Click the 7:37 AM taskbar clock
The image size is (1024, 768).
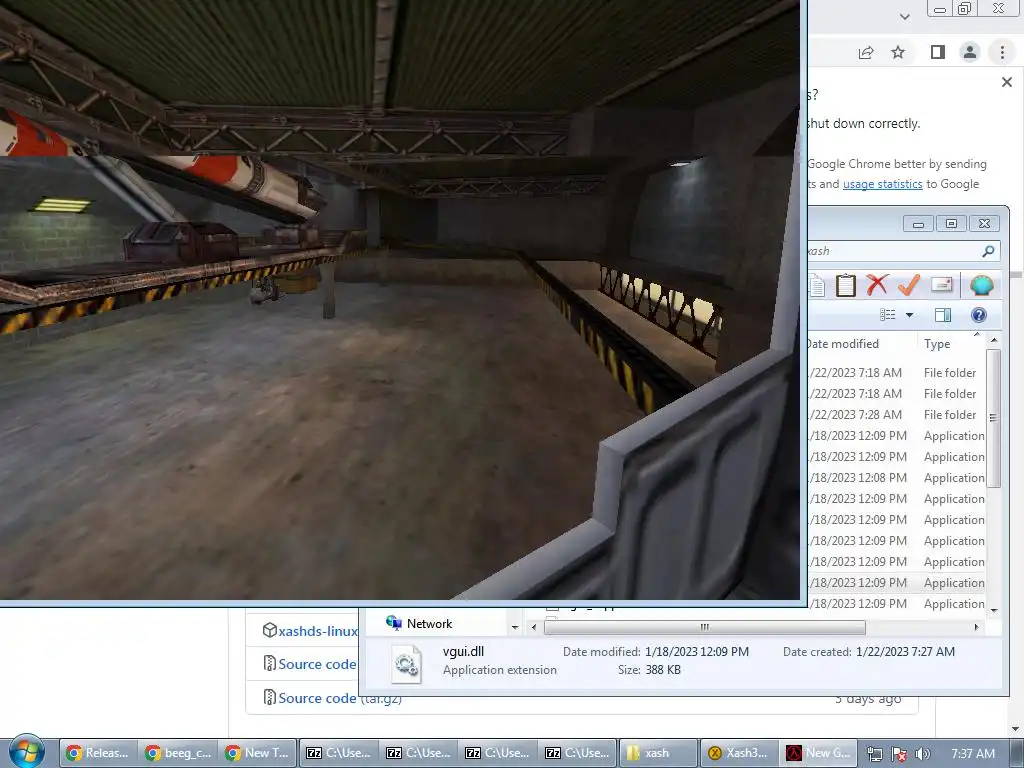pos(973,754)
